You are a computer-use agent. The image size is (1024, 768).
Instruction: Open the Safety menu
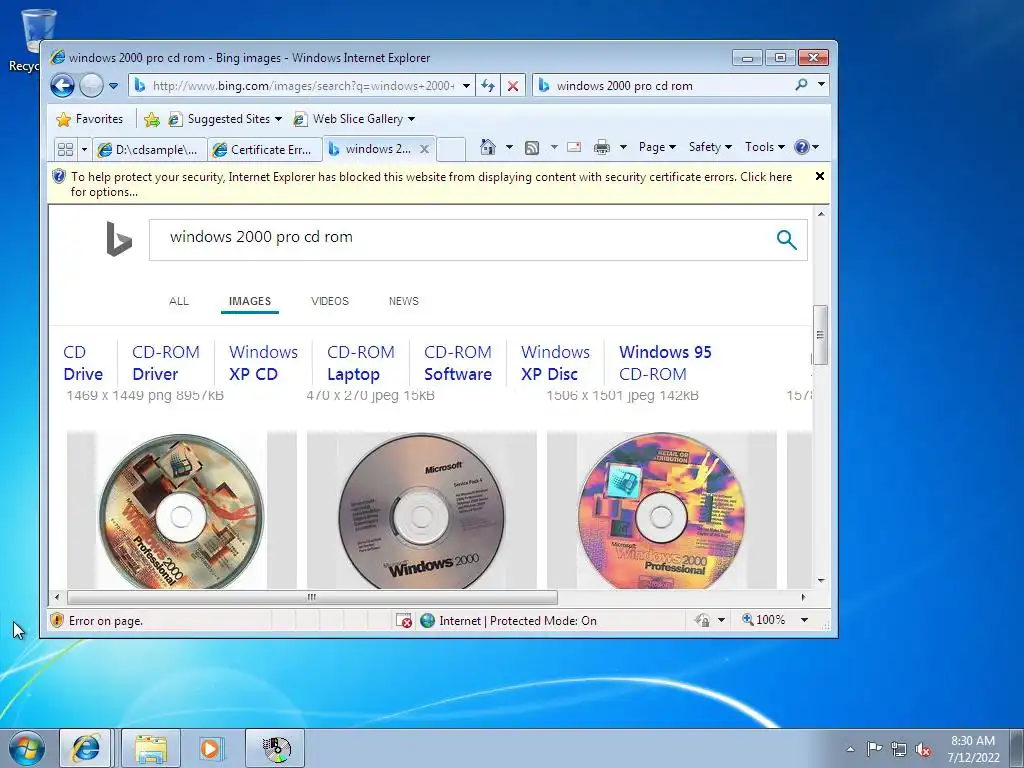[711, 147]
